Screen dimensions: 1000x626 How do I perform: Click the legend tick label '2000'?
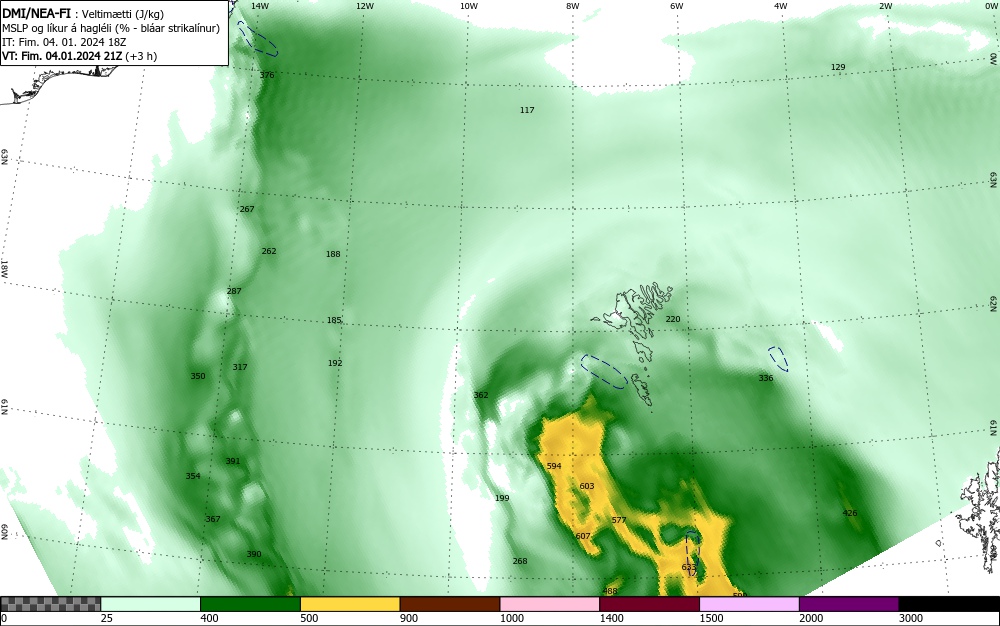(811, 618)
